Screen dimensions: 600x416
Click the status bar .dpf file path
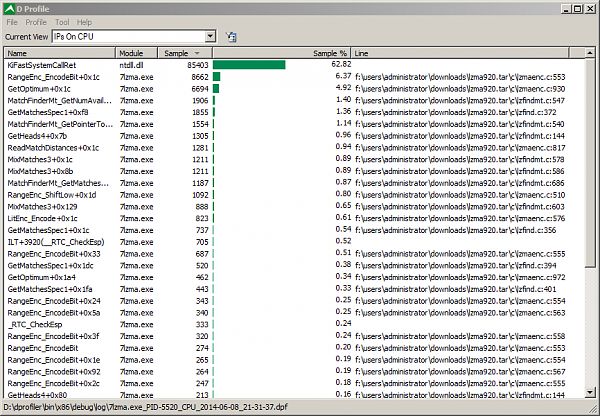(x=145, y=407)
